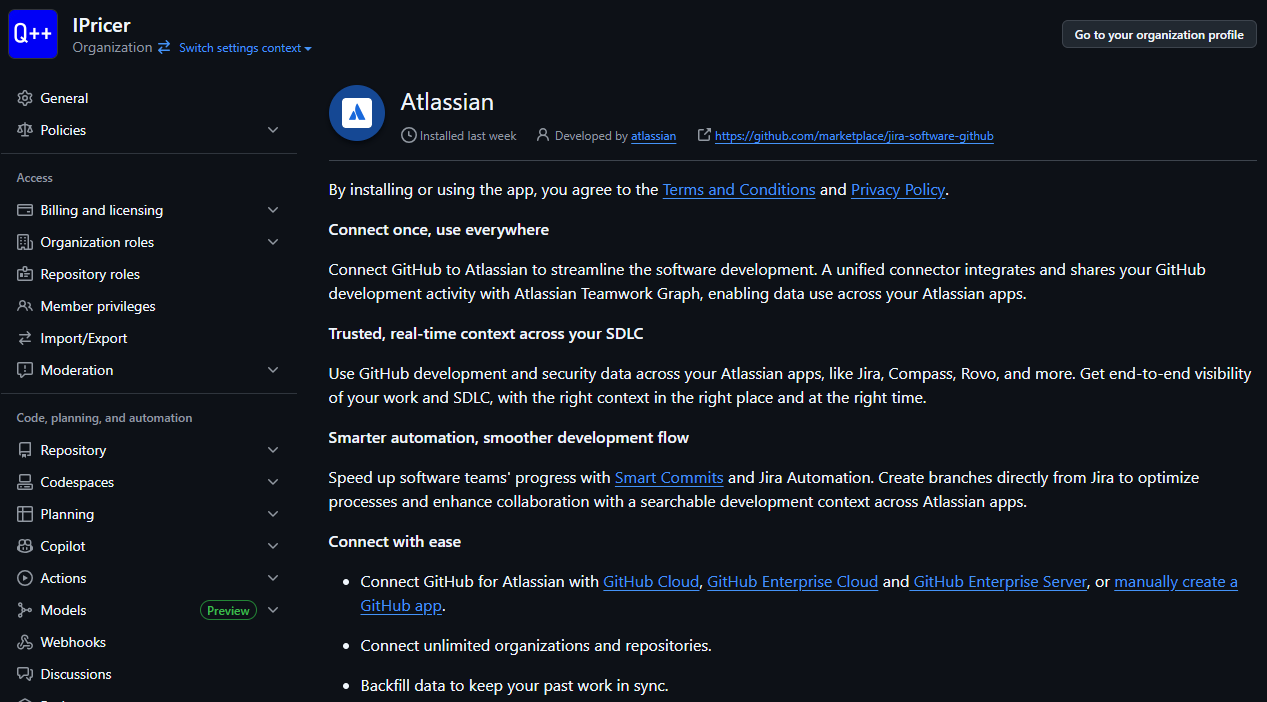
Task: Click the Repository repo icon in sidebar
Action: pyautogui.click(x=25, y=450)
